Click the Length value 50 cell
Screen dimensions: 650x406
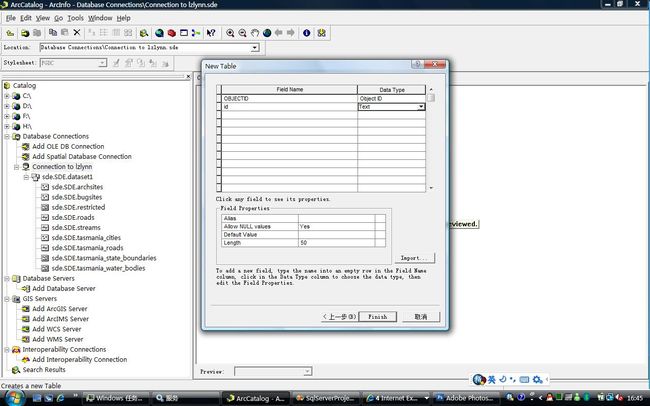pos(336,243)
